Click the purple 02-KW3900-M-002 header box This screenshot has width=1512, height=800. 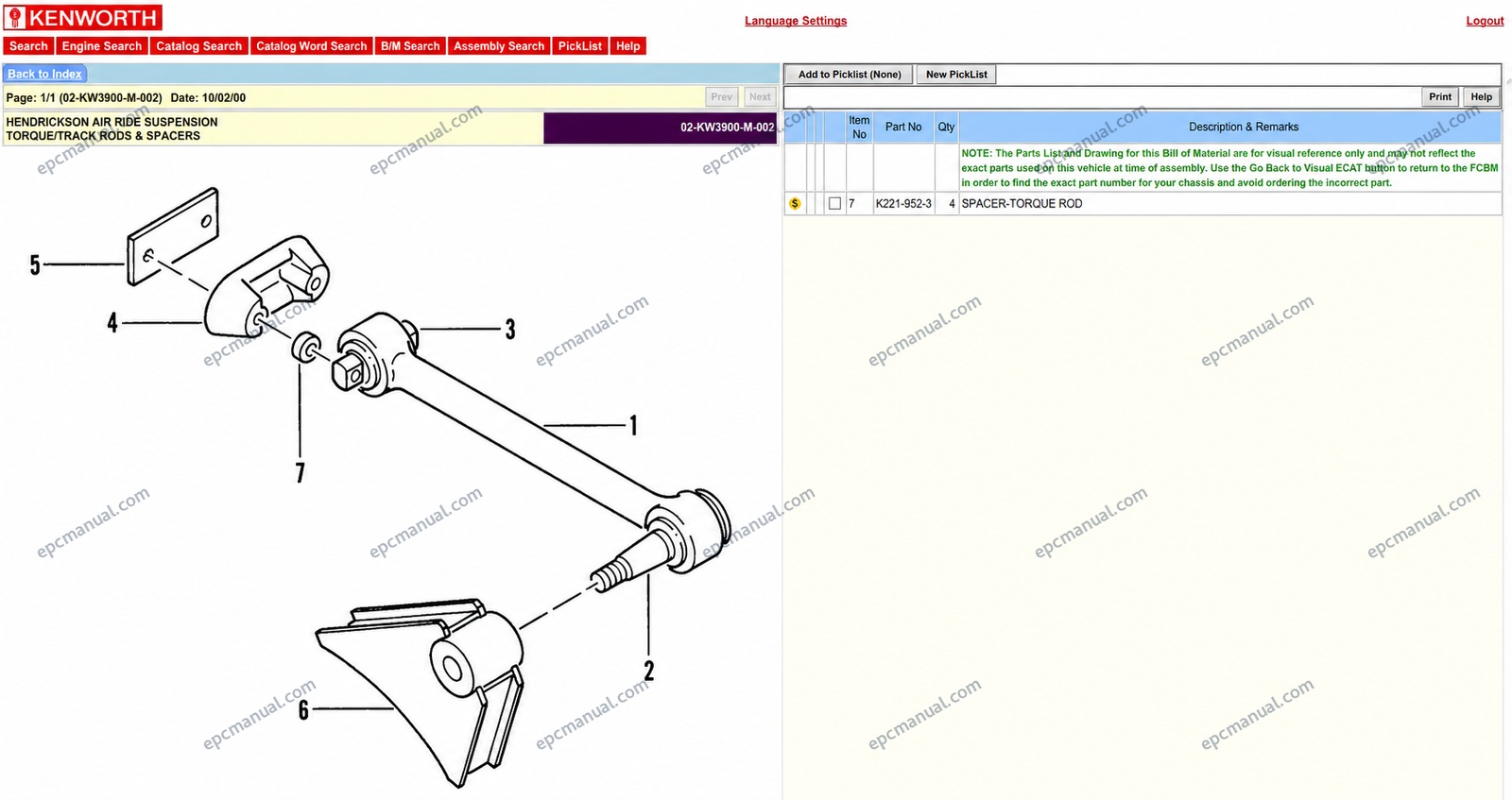pos(660,128)
